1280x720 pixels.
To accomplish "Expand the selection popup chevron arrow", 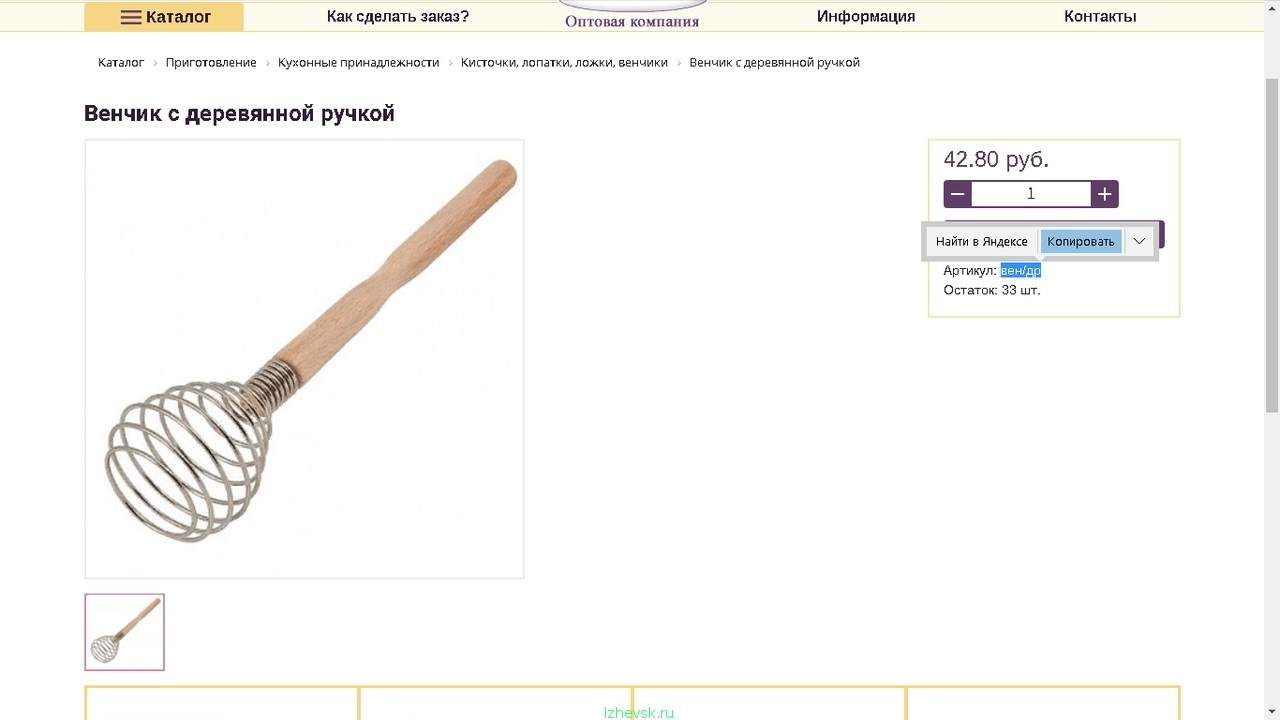I will pos(1139,241).
